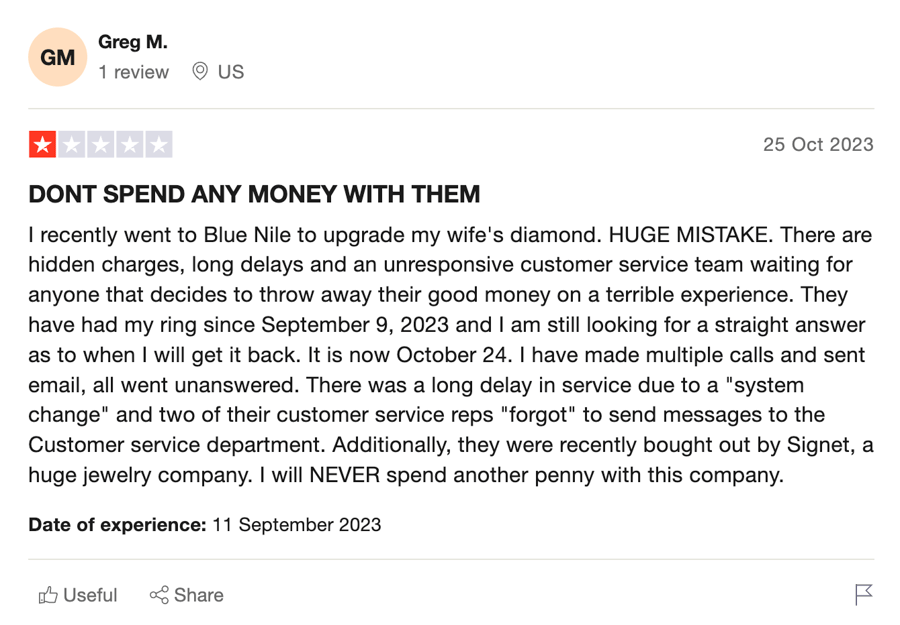Report the review using the flag icon
Viewport: 900px width, 625px height.
point(863,595)
